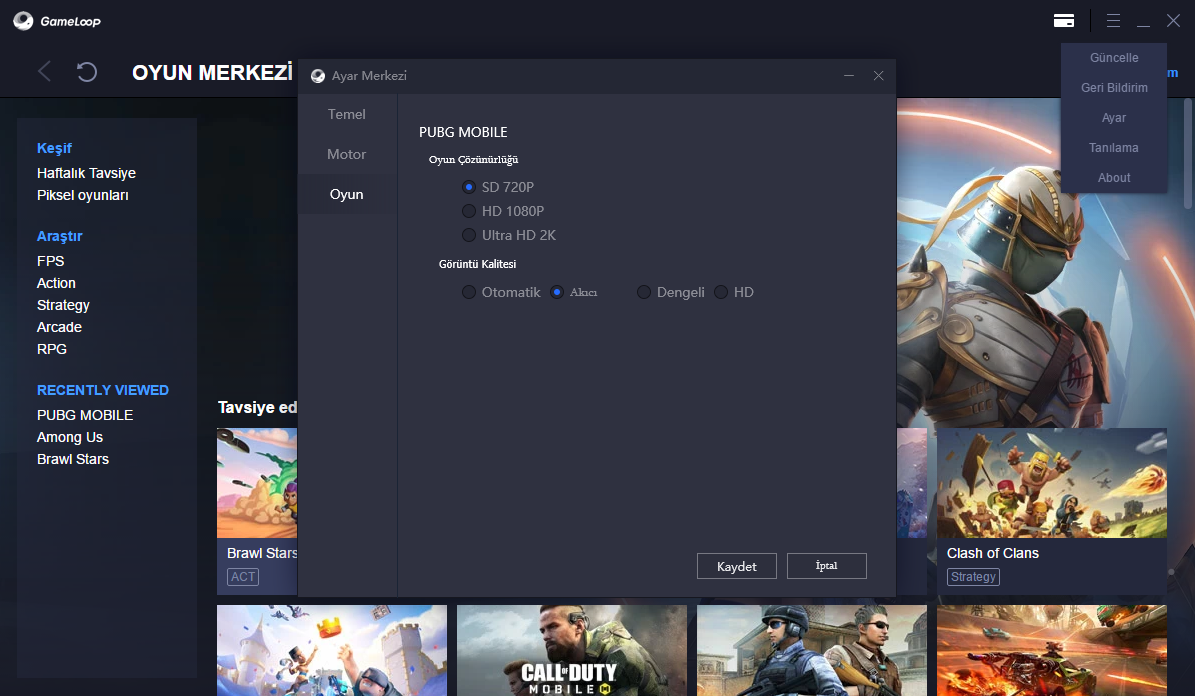Switch to the Temel tab
This screenshot has height=696, width=1195.
coord(347,114)
